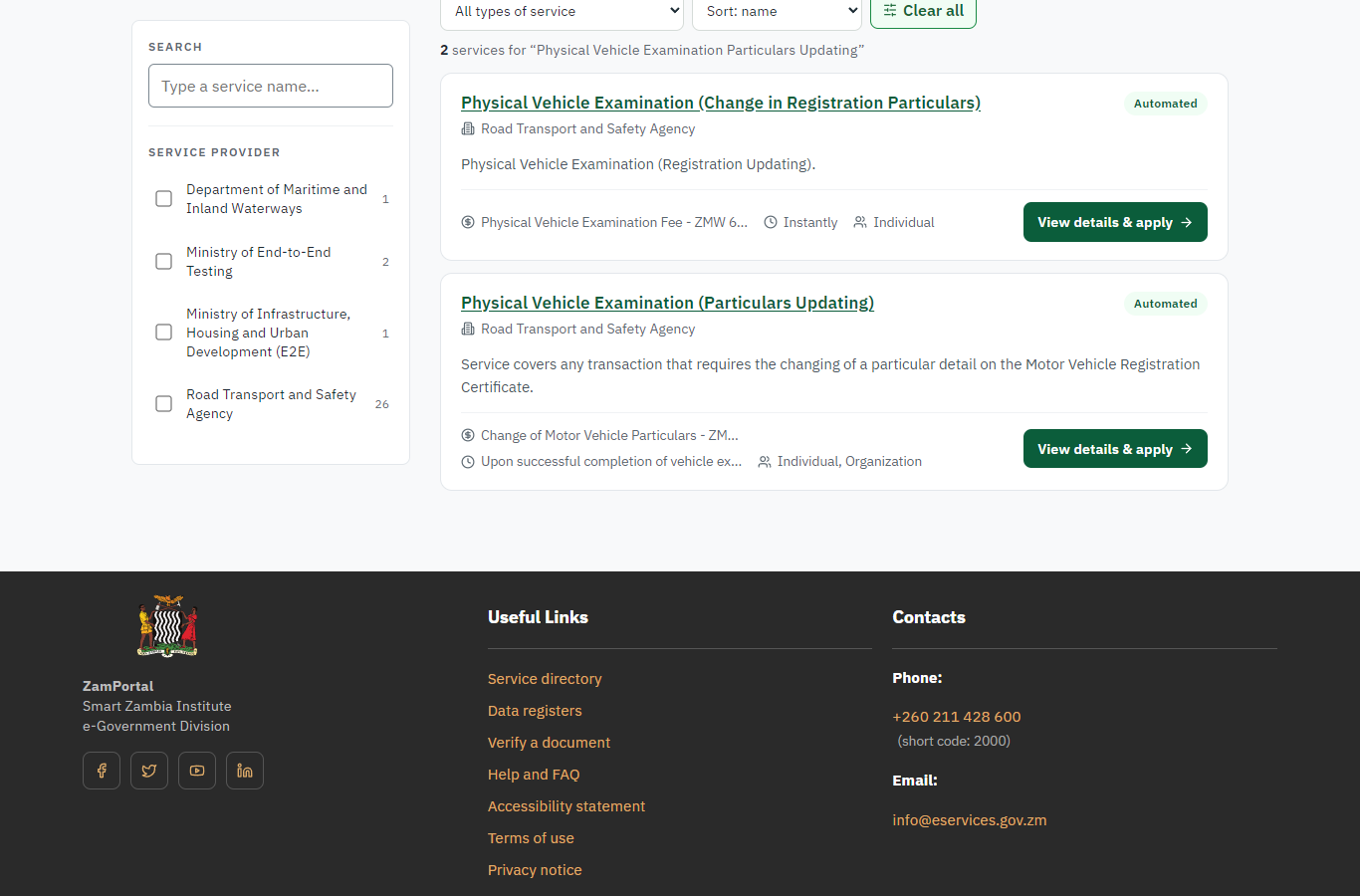Open the Help and FAQ footer link
1360x896 pixels.
click(534, 775)
